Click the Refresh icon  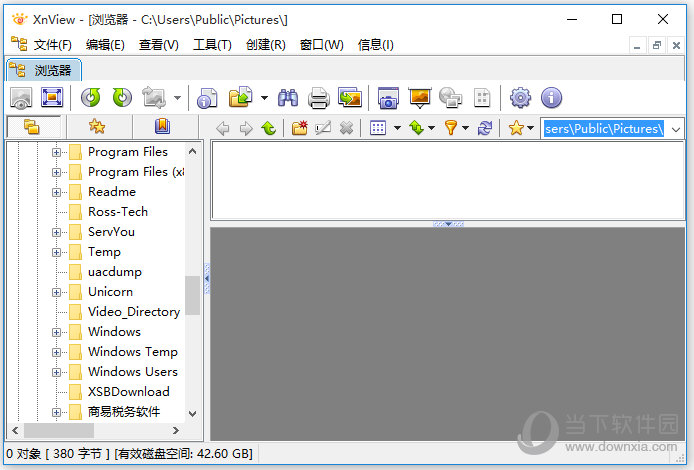[x=485, y=128]
